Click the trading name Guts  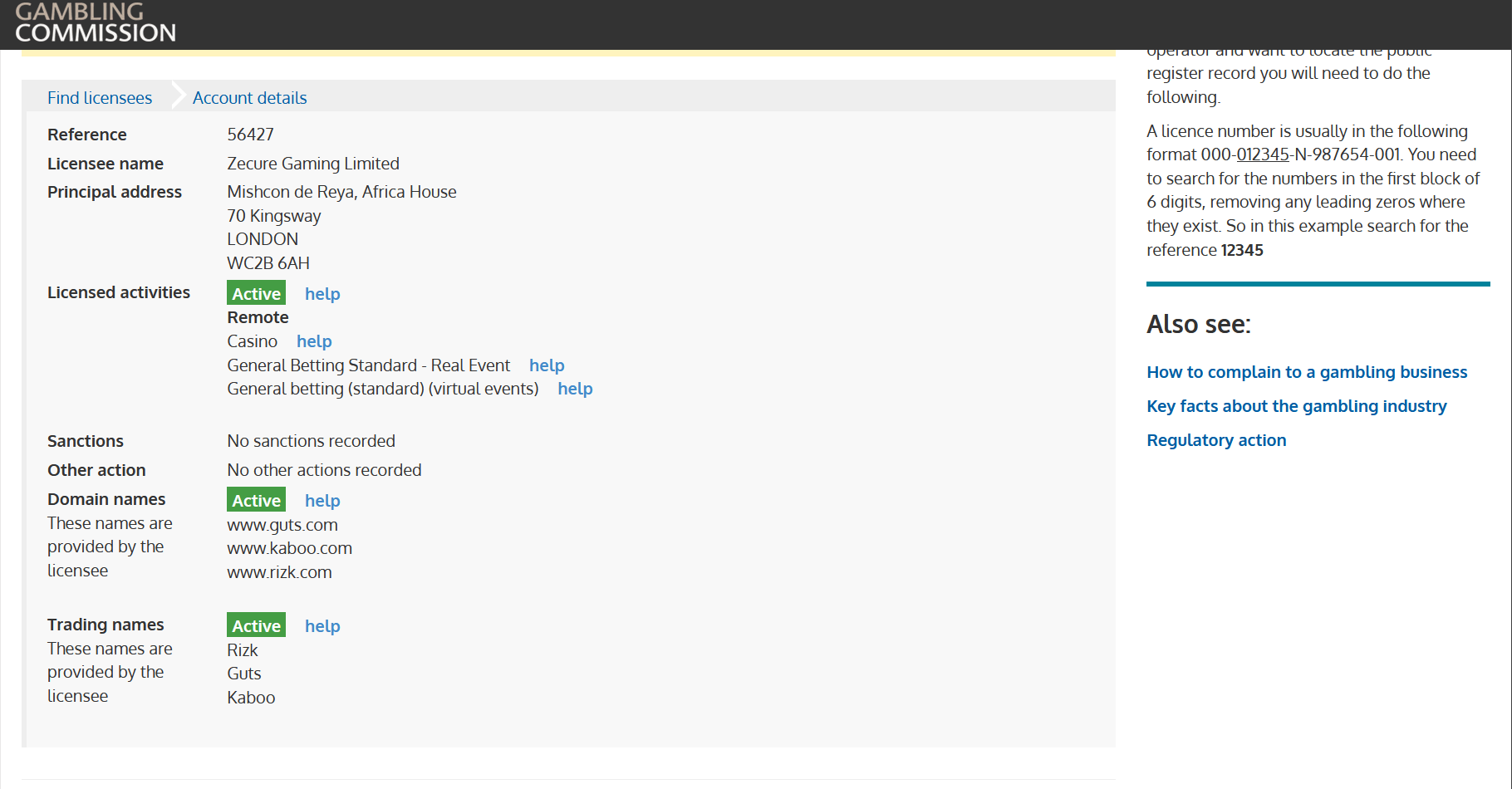coord(244,674)
